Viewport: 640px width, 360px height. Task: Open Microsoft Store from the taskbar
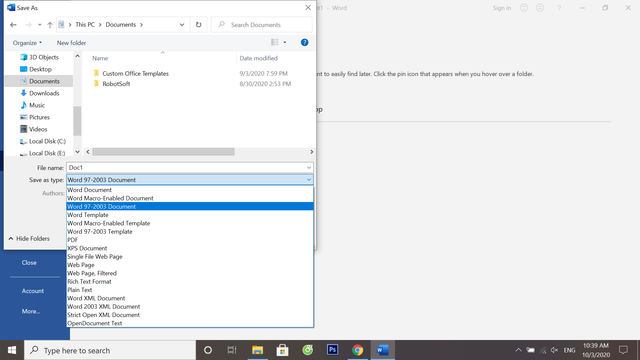(x=282, y=350)
